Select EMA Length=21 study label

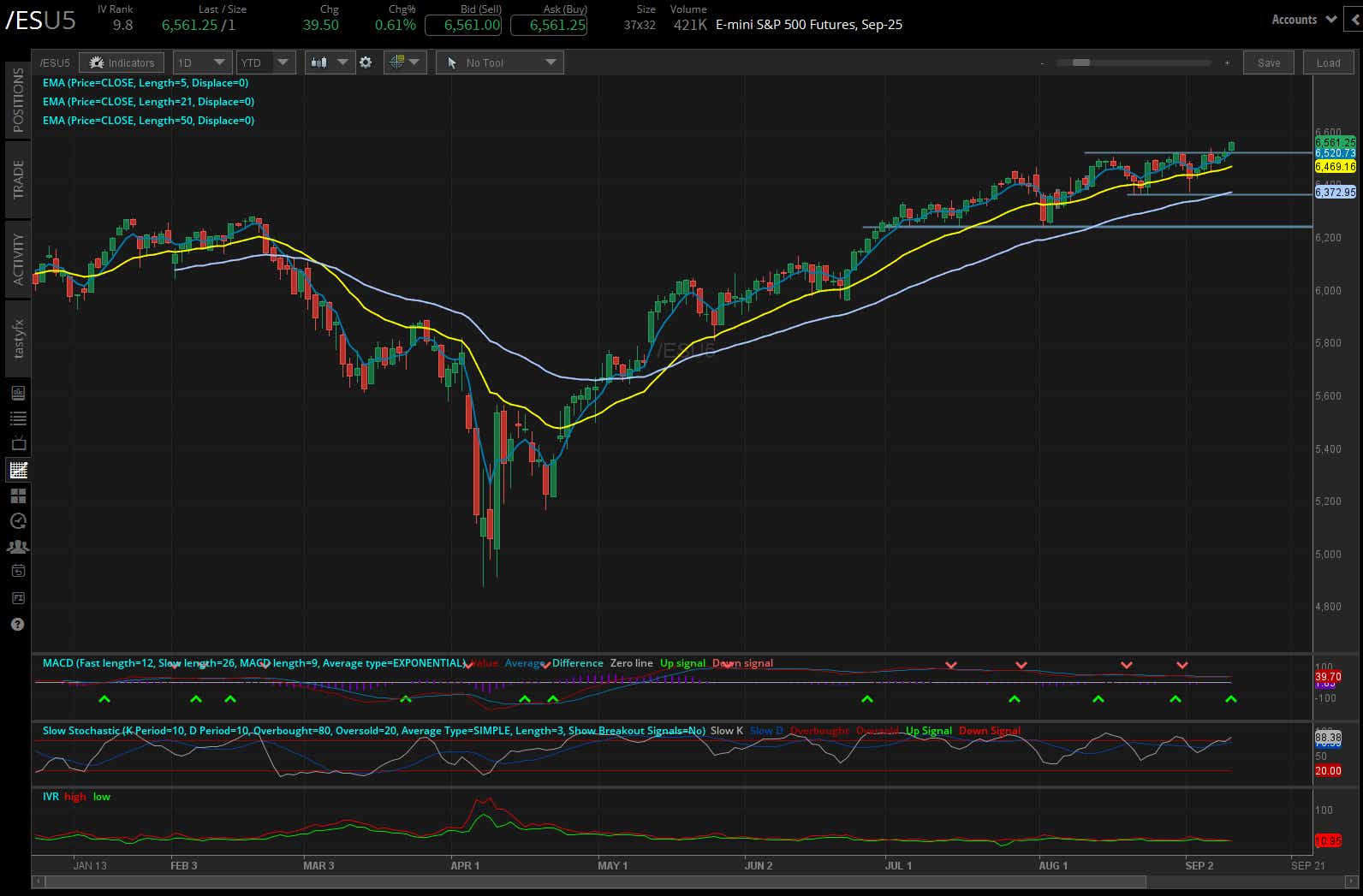148,102
